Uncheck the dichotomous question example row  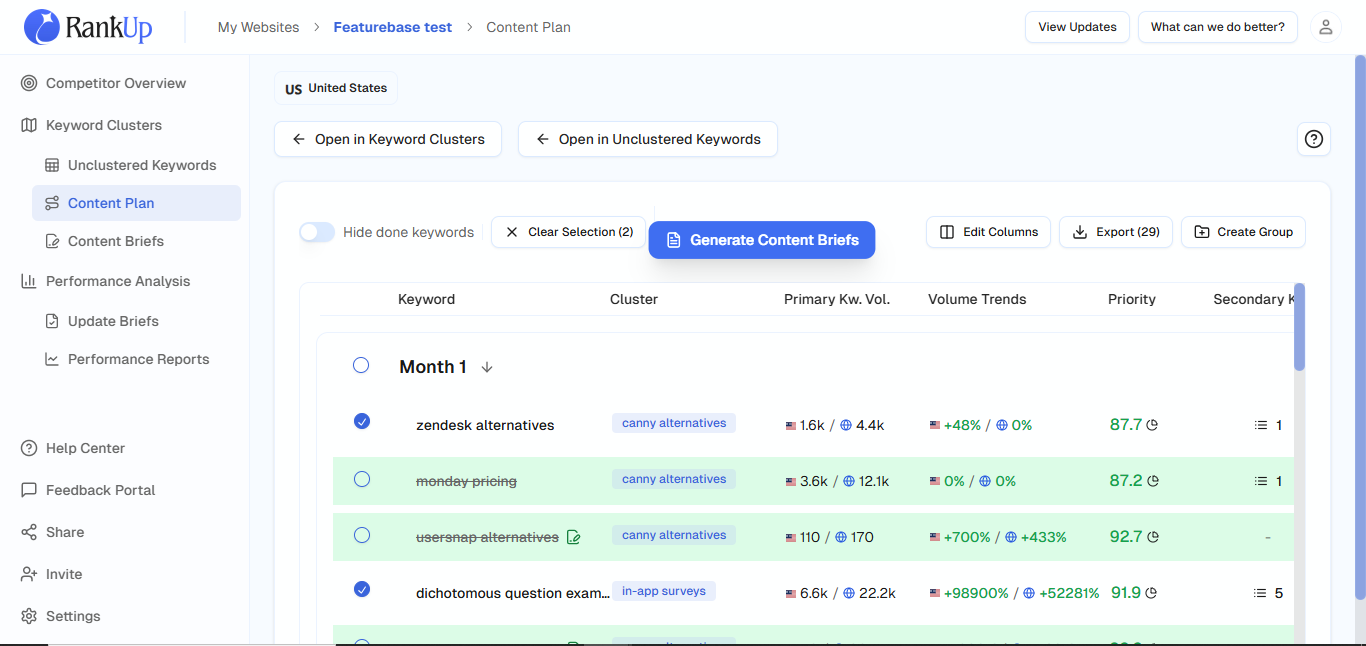pos(362,589)
